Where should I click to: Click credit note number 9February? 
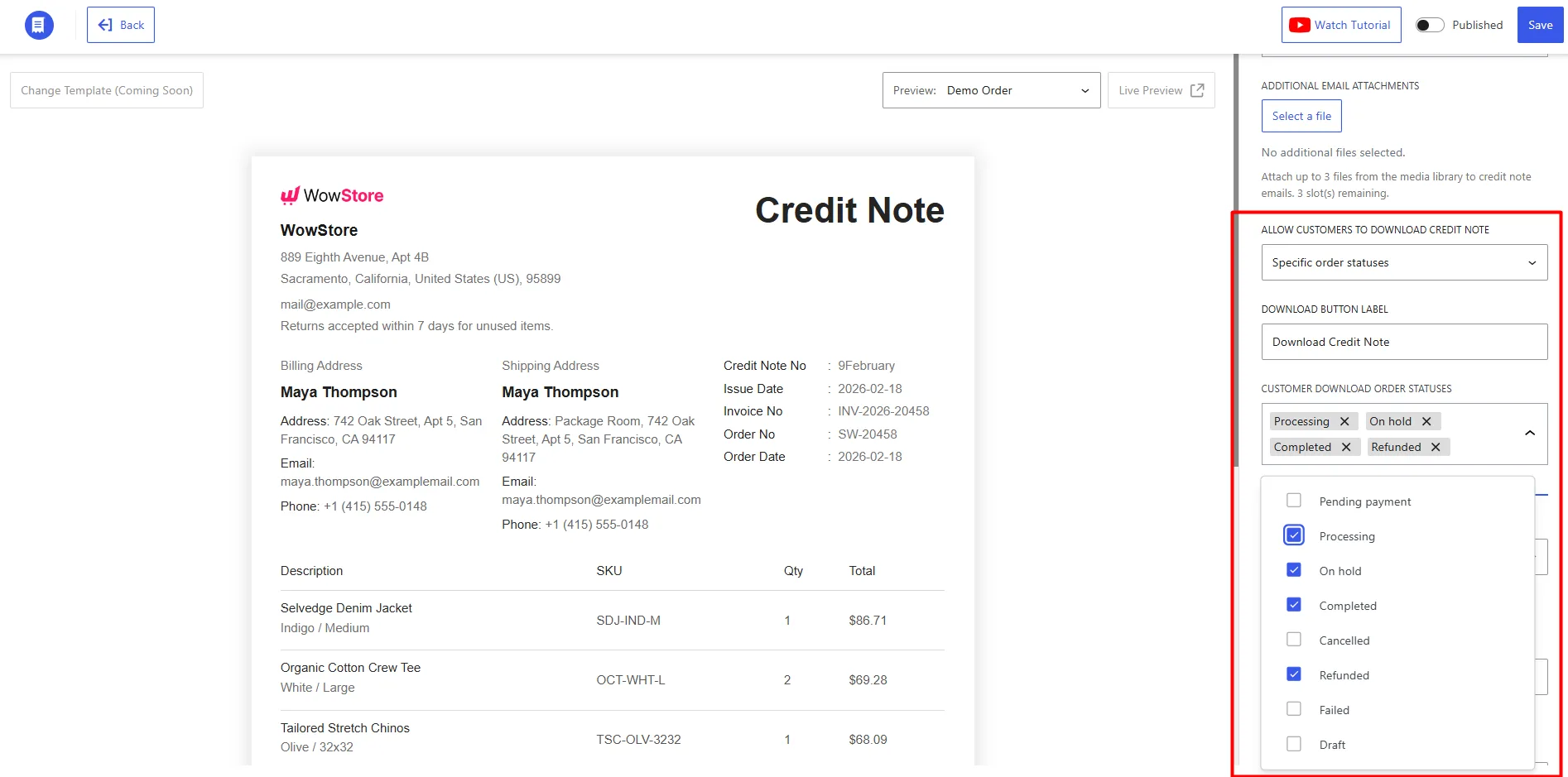coord(866,366)
